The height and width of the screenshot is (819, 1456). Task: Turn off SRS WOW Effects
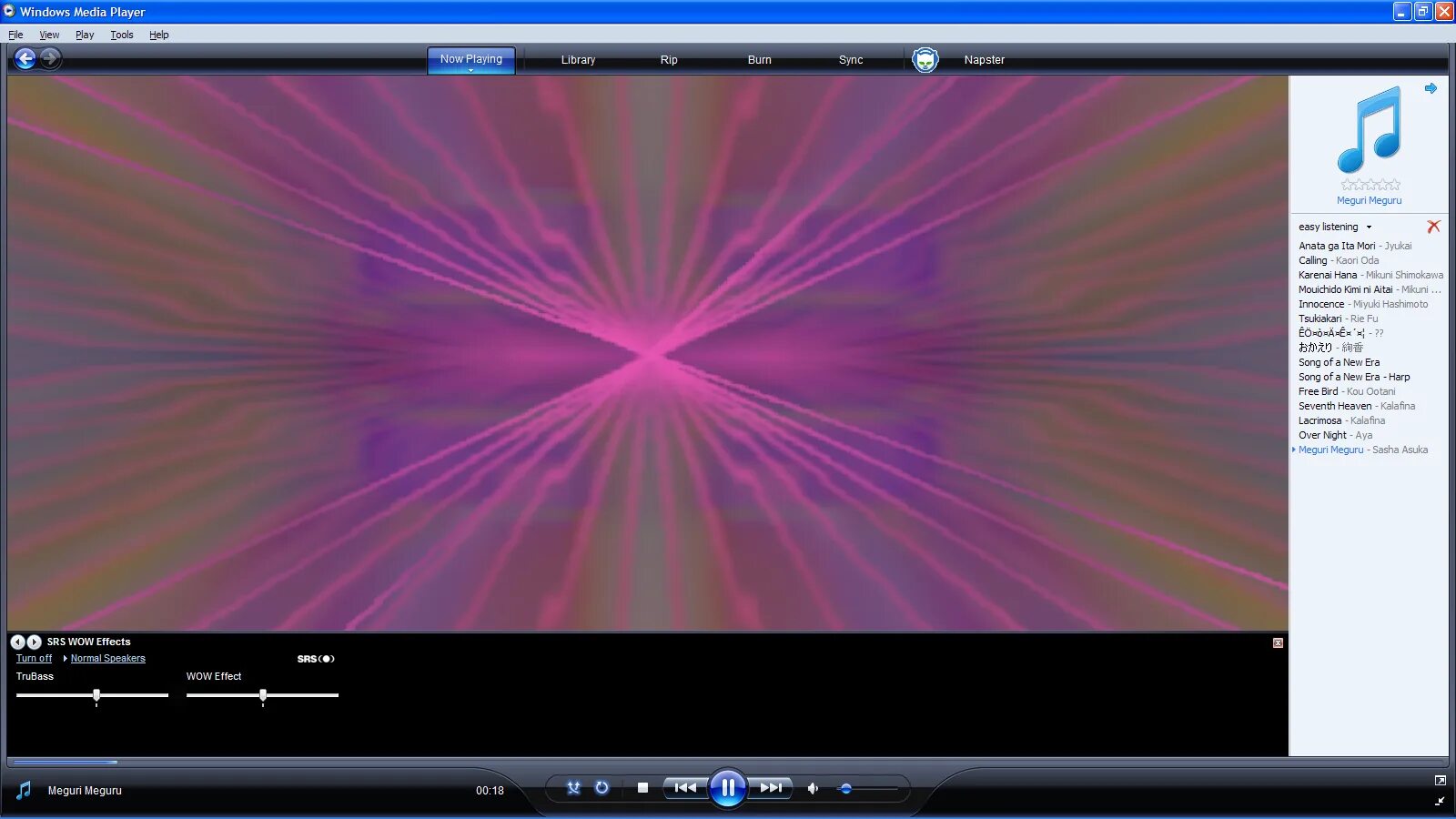(x=34, y=659)
